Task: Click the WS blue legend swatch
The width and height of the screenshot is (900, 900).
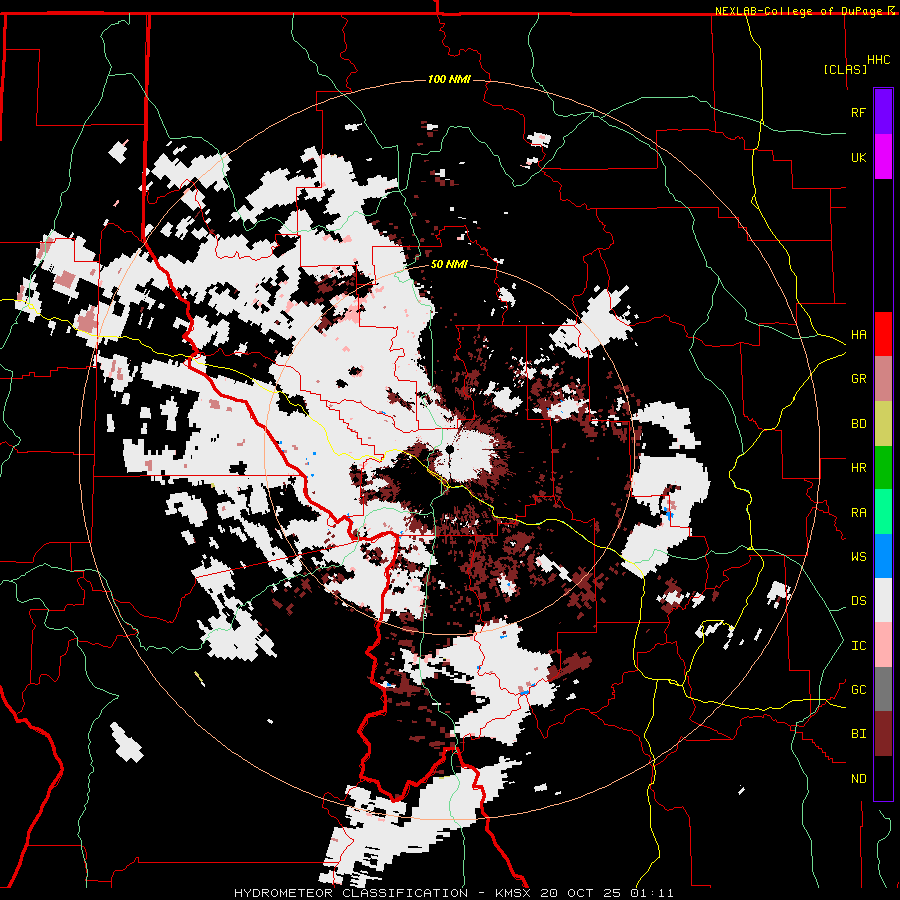Action: pyautogui.click(x=883, y=556)
